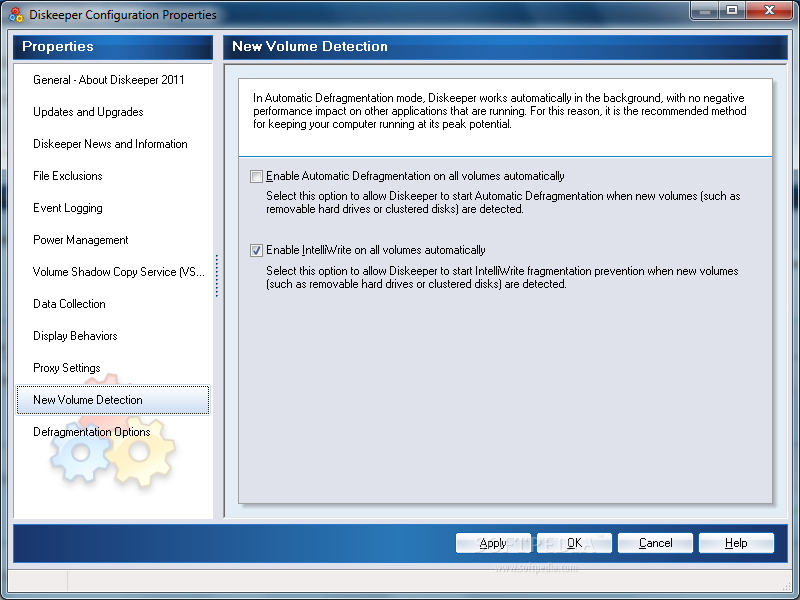Image resolution: width=800 pixels, height=600 pixels.
Task: Select Event Logging in Properties list
Action: pos(68,208)
